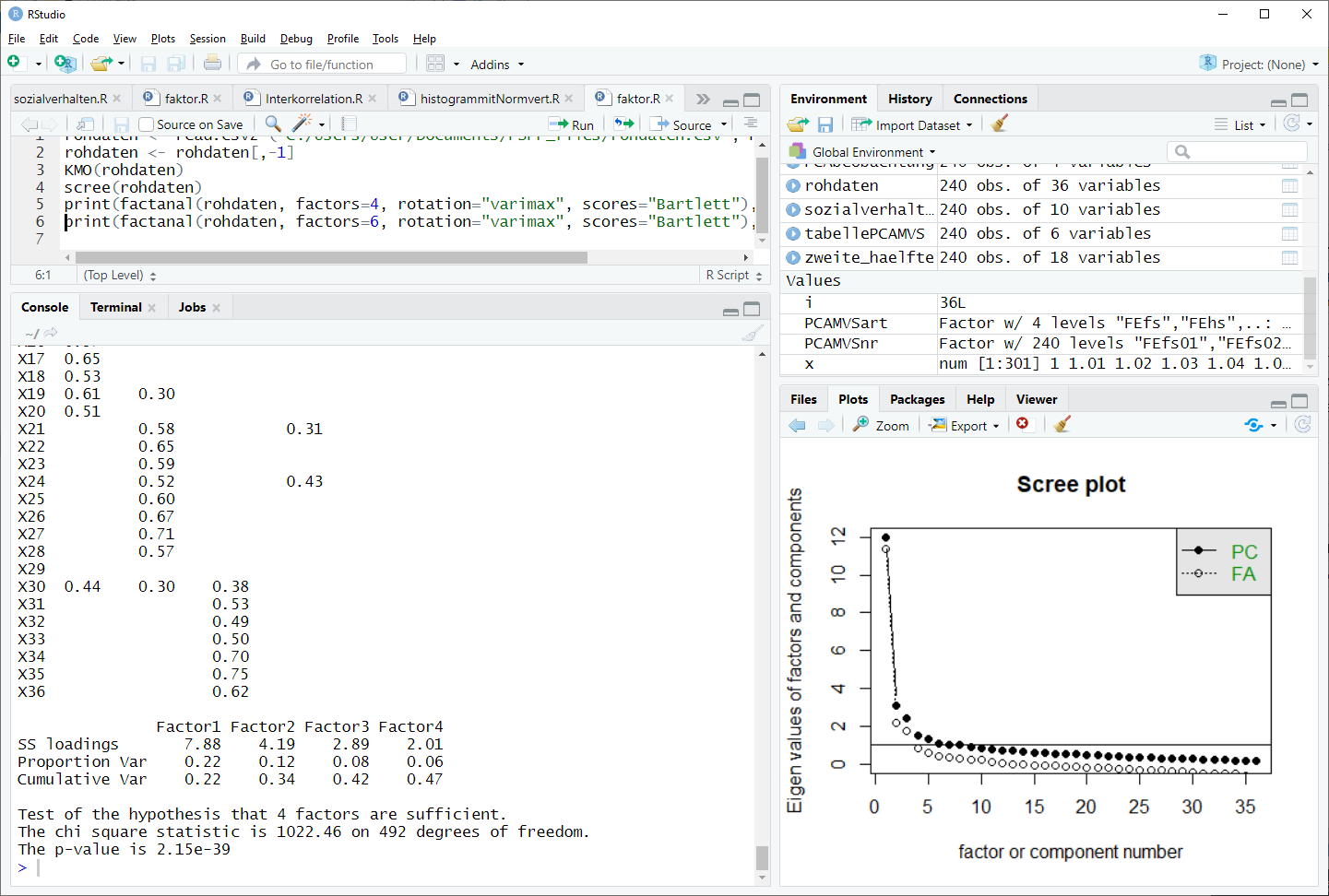View the rohdaten data frame grid icon

tap(1289, 186)
